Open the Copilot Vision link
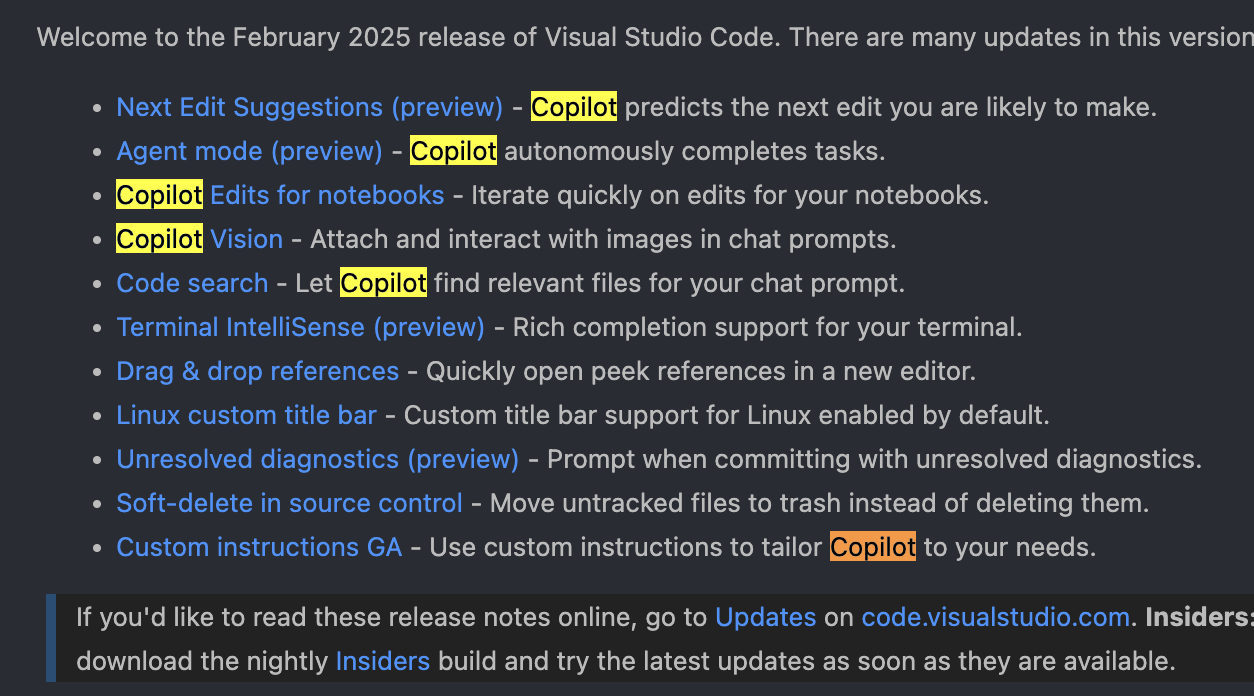 (200, 239)
